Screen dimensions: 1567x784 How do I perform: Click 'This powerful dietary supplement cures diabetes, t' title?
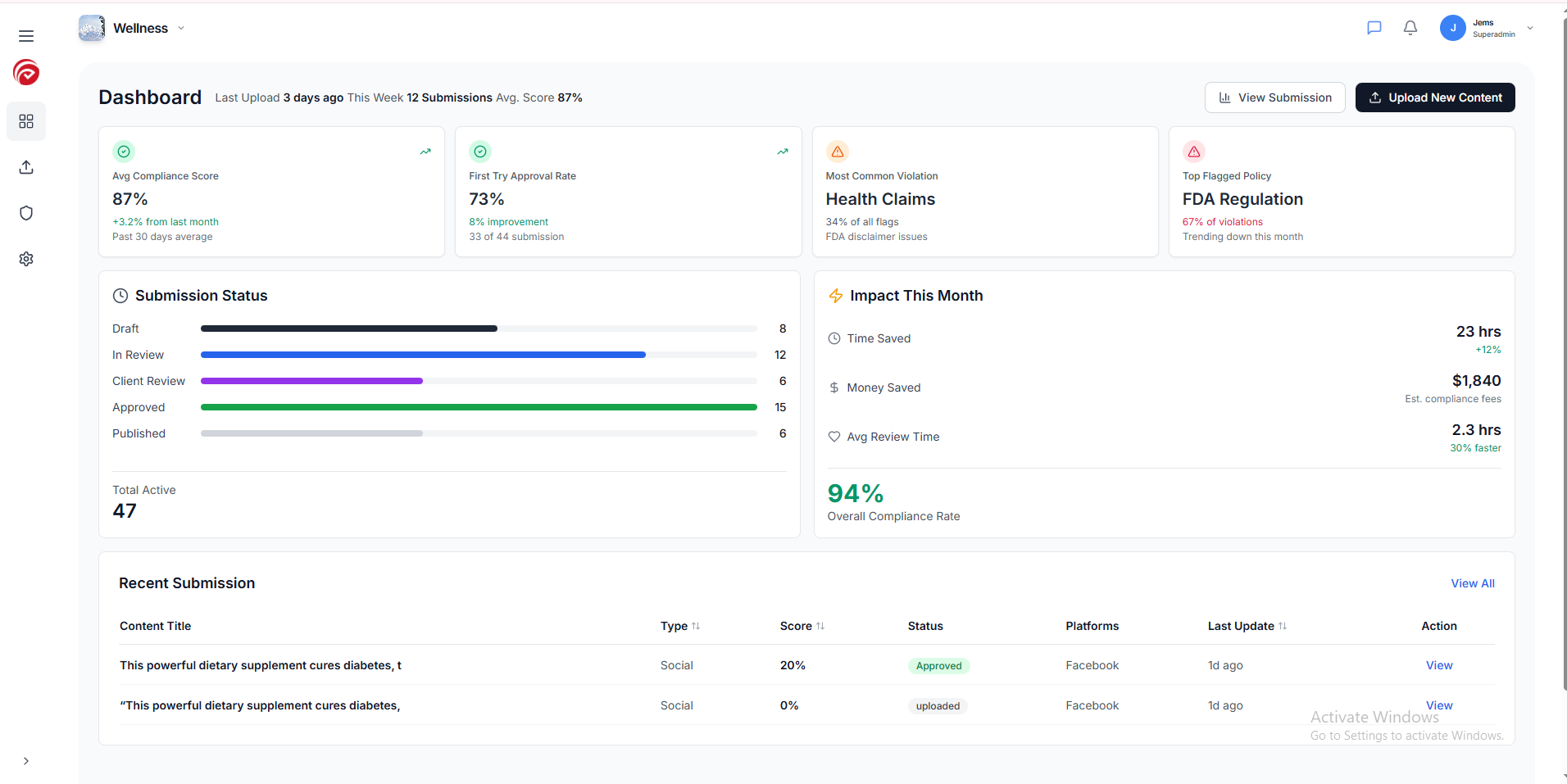261,665
